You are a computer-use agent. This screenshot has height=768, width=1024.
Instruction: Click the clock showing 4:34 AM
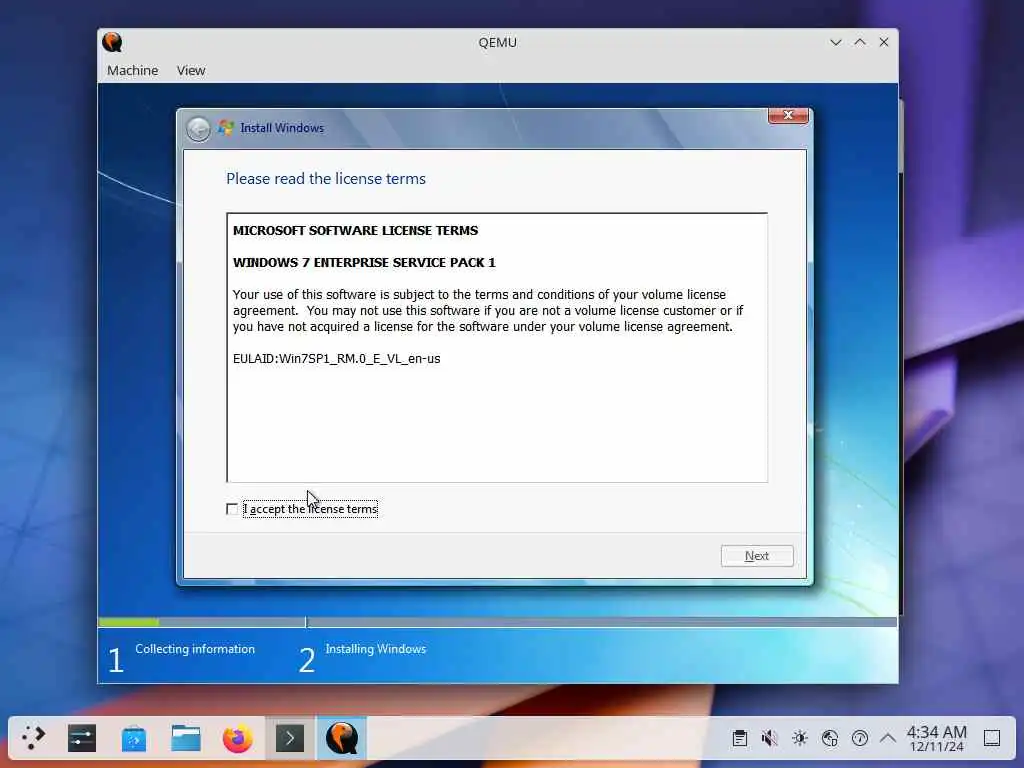(936, 738)
